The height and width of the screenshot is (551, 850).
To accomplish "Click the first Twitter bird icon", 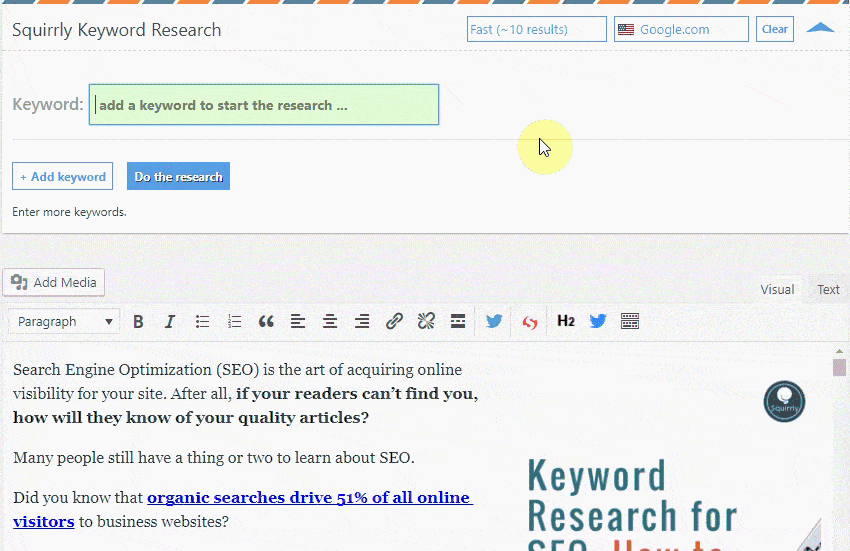I will 494,321.
